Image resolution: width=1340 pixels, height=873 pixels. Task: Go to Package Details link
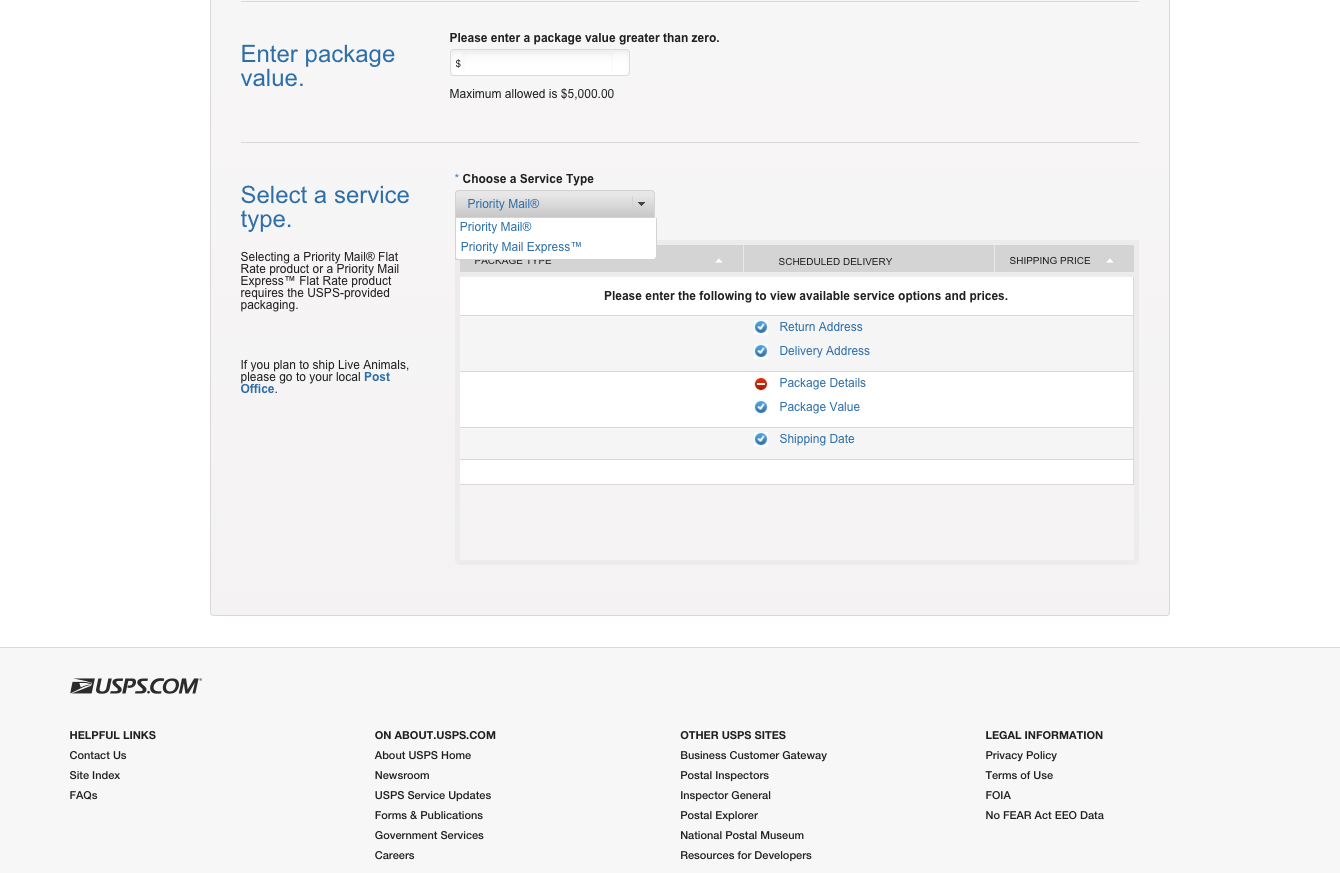822,383
